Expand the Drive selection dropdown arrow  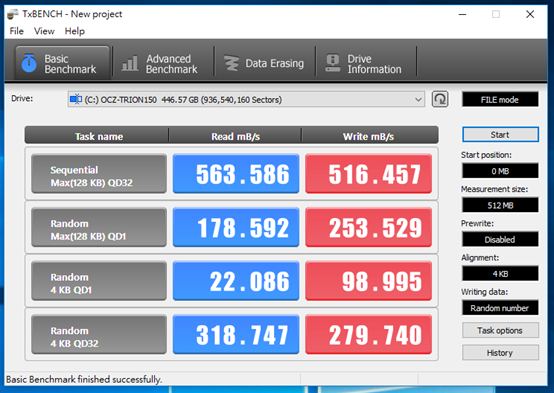pos(418,100)
